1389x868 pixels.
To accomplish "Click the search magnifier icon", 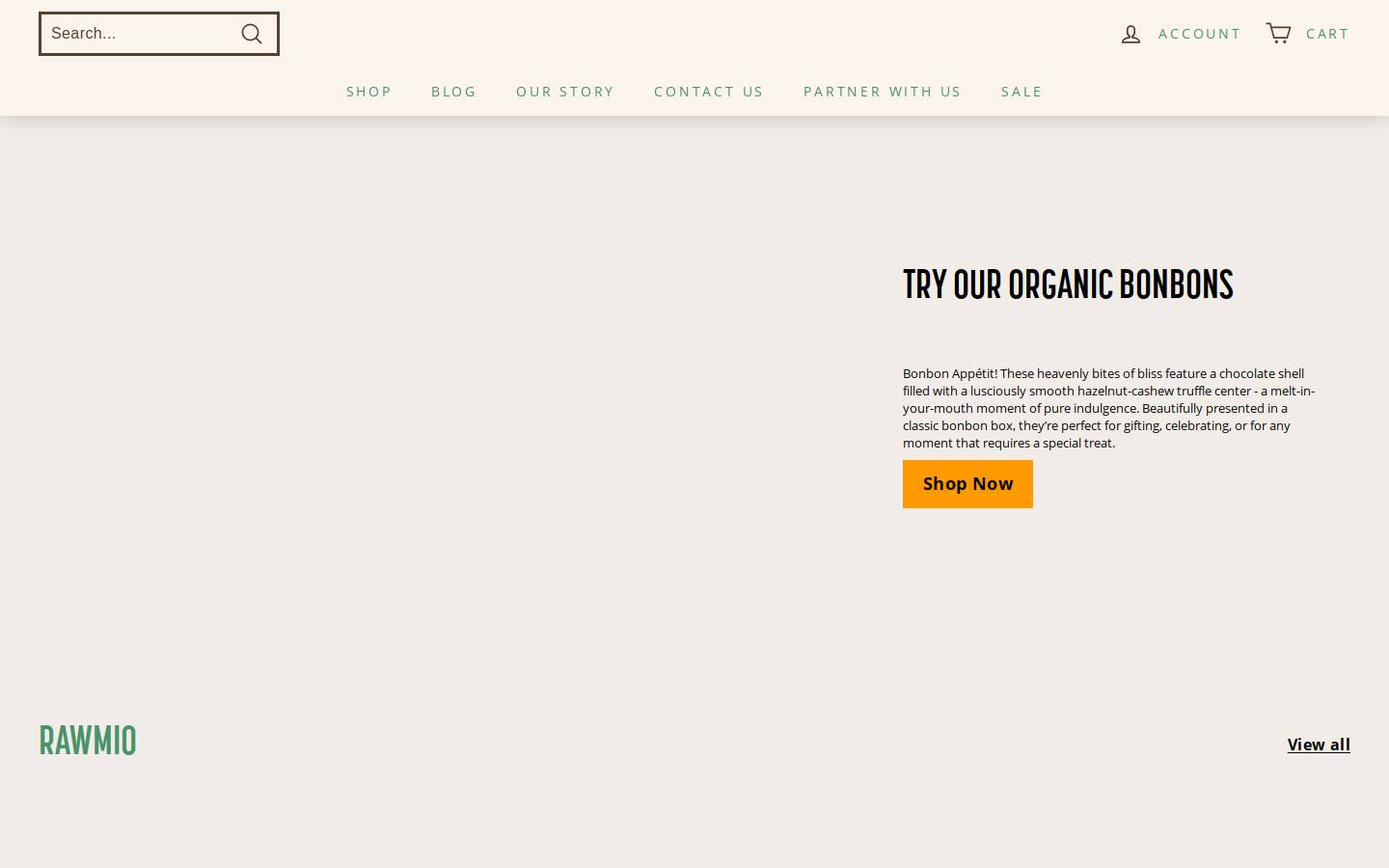I will [x=252, y=34].
